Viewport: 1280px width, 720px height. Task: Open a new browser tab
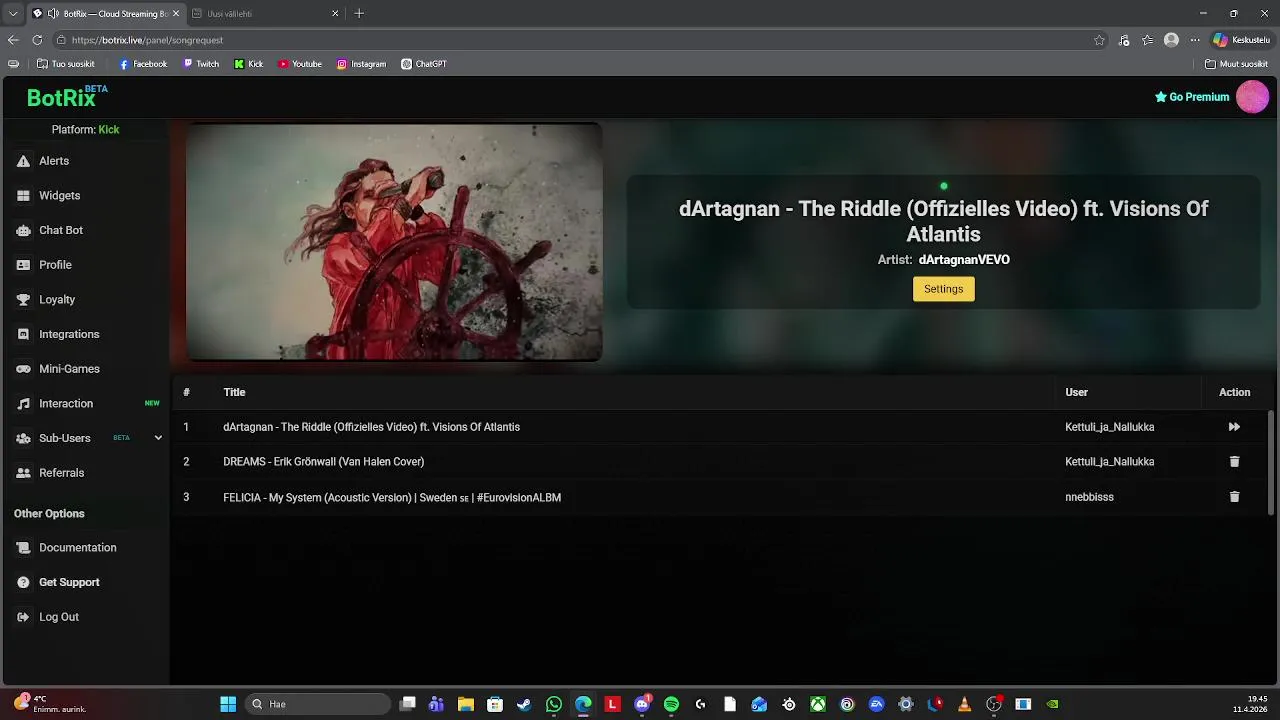(359, 14)
